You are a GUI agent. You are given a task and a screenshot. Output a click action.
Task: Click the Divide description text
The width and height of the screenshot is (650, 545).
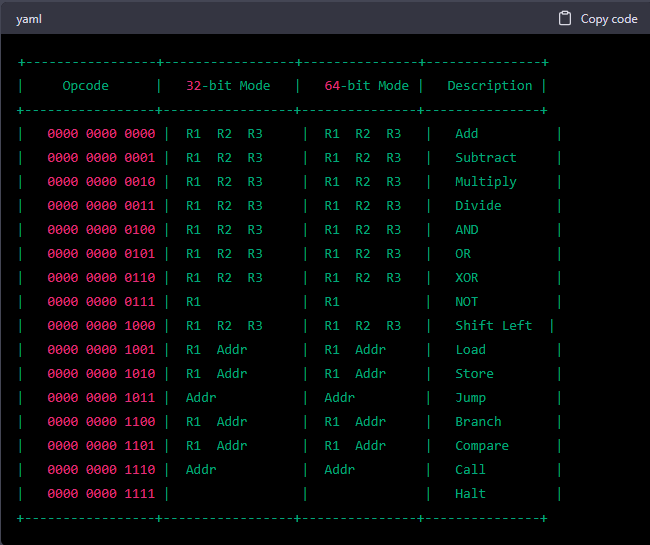coord(478,206)
